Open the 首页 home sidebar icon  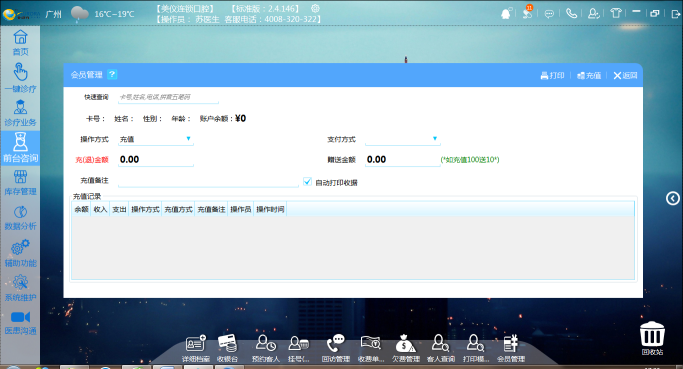tap(20, 43)
